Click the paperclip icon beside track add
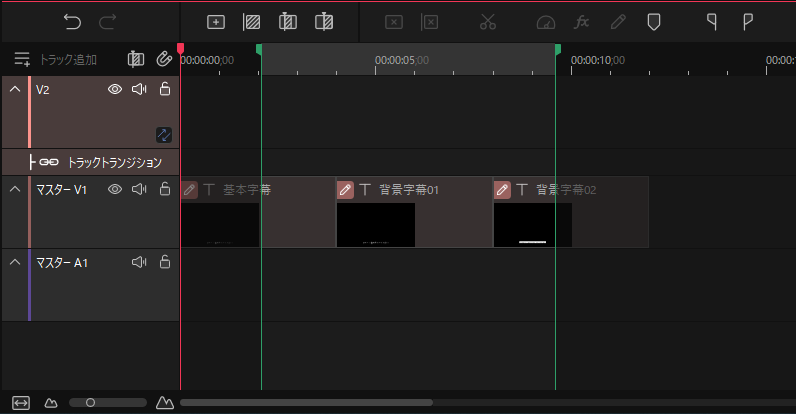 coord(164,59)
